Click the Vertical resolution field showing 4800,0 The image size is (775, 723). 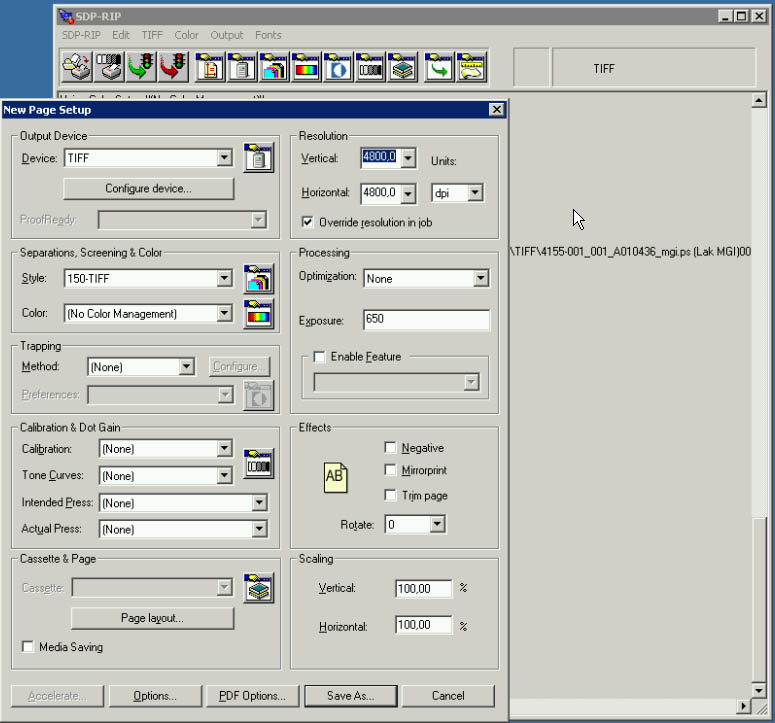click(381, 158)
